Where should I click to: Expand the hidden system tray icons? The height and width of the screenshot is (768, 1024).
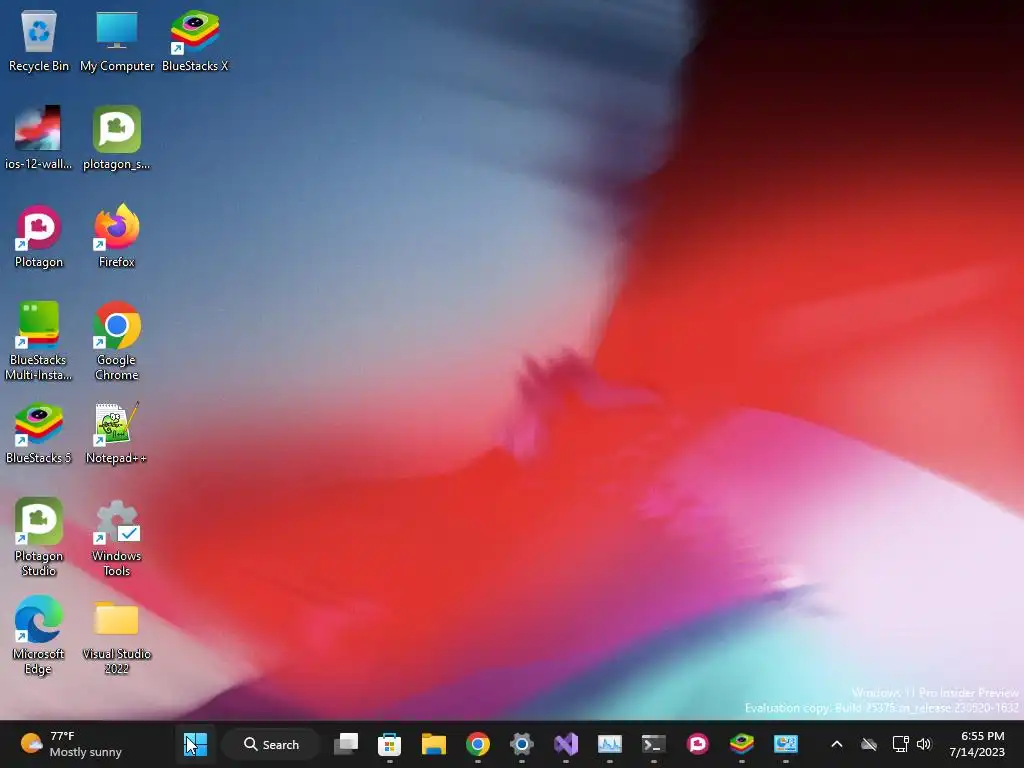click(837, 744)
